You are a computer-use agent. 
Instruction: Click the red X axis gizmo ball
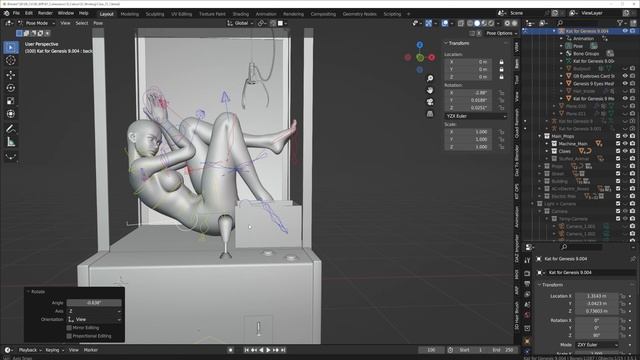point(431,58)
